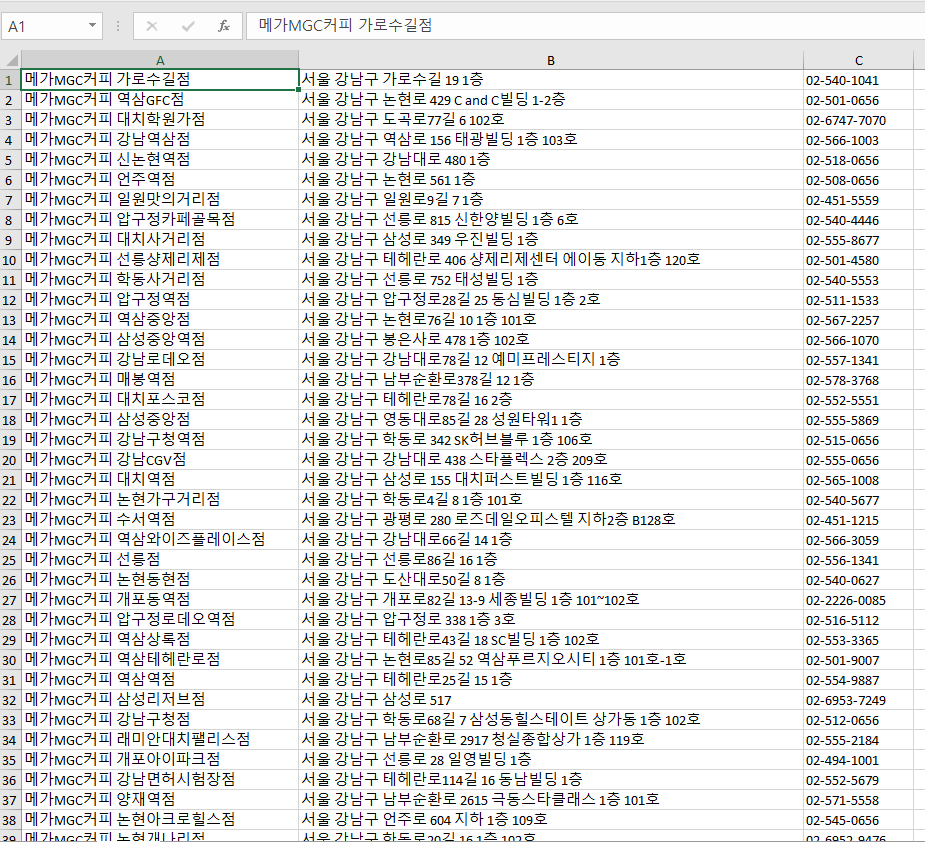Select address 서울 강남구 봉은사로 478 1층 102호

coord(551,340)
